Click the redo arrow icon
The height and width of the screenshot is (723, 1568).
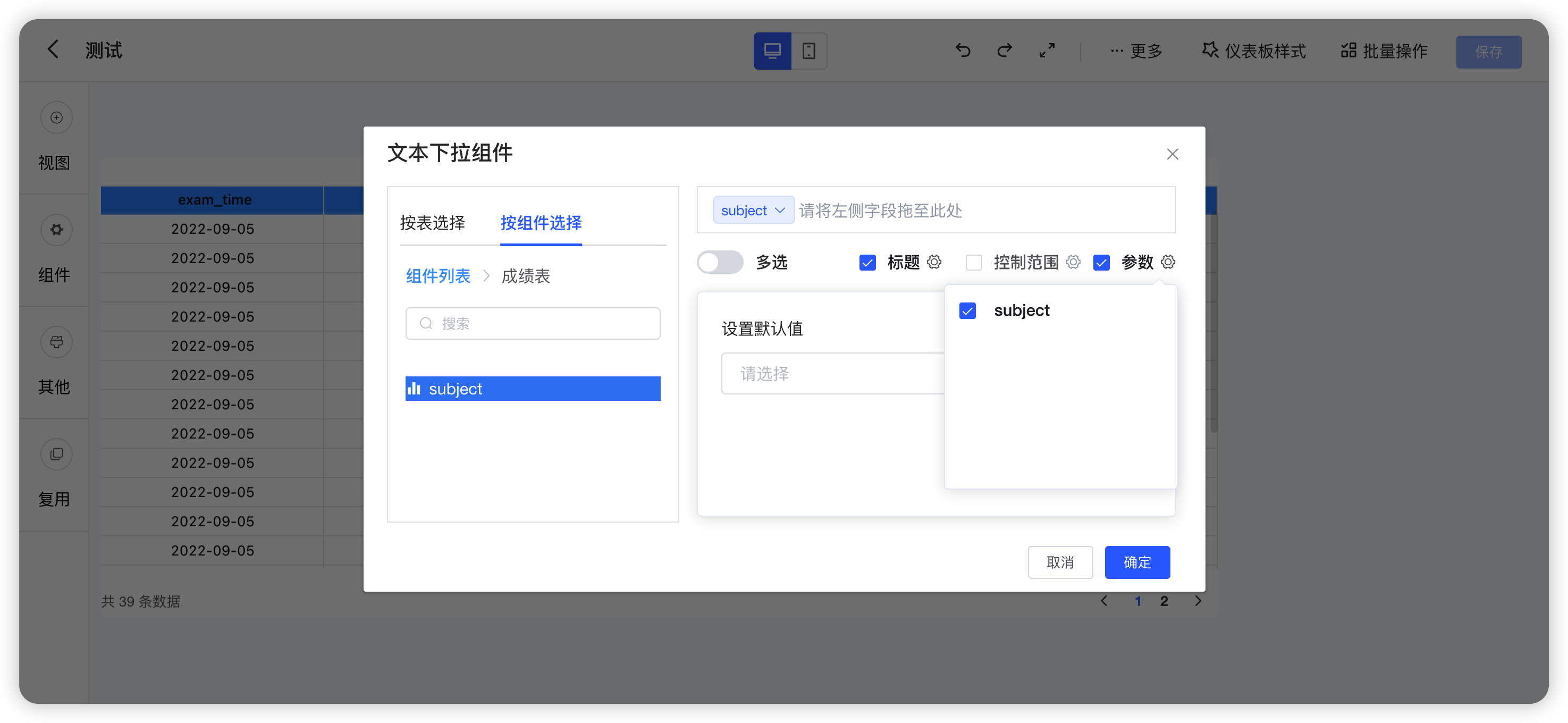coord(1005,50)
